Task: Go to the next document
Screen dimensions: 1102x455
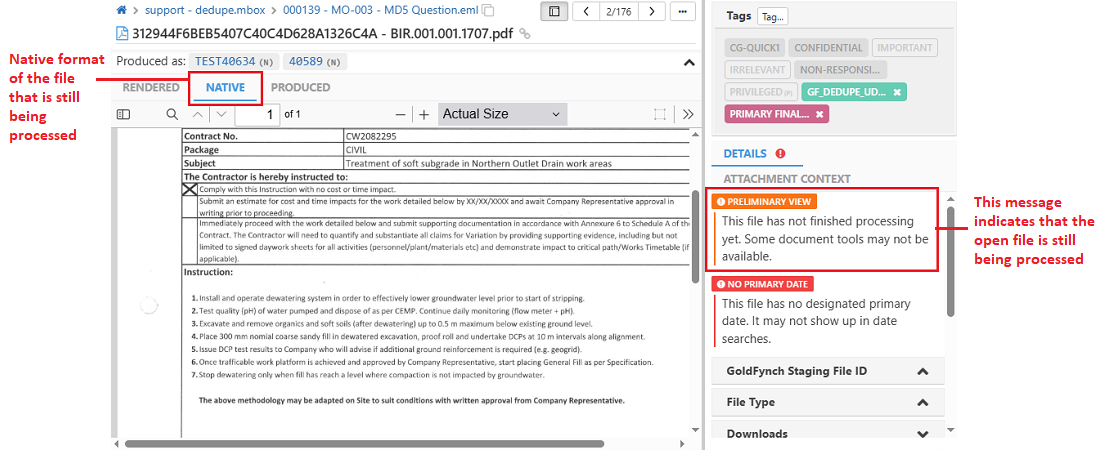Action: tap(652, 11)
